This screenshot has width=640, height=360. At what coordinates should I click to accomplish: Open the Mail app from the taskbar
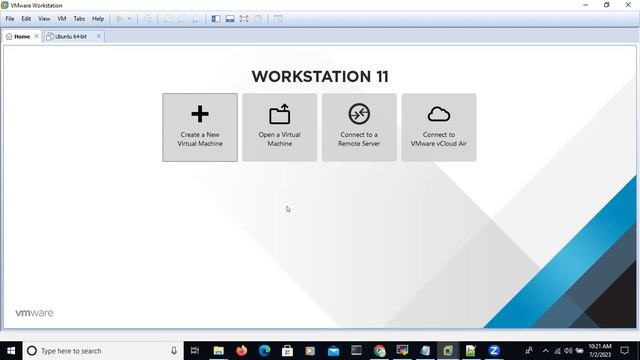pyautogui.click(x=333, y=351)
